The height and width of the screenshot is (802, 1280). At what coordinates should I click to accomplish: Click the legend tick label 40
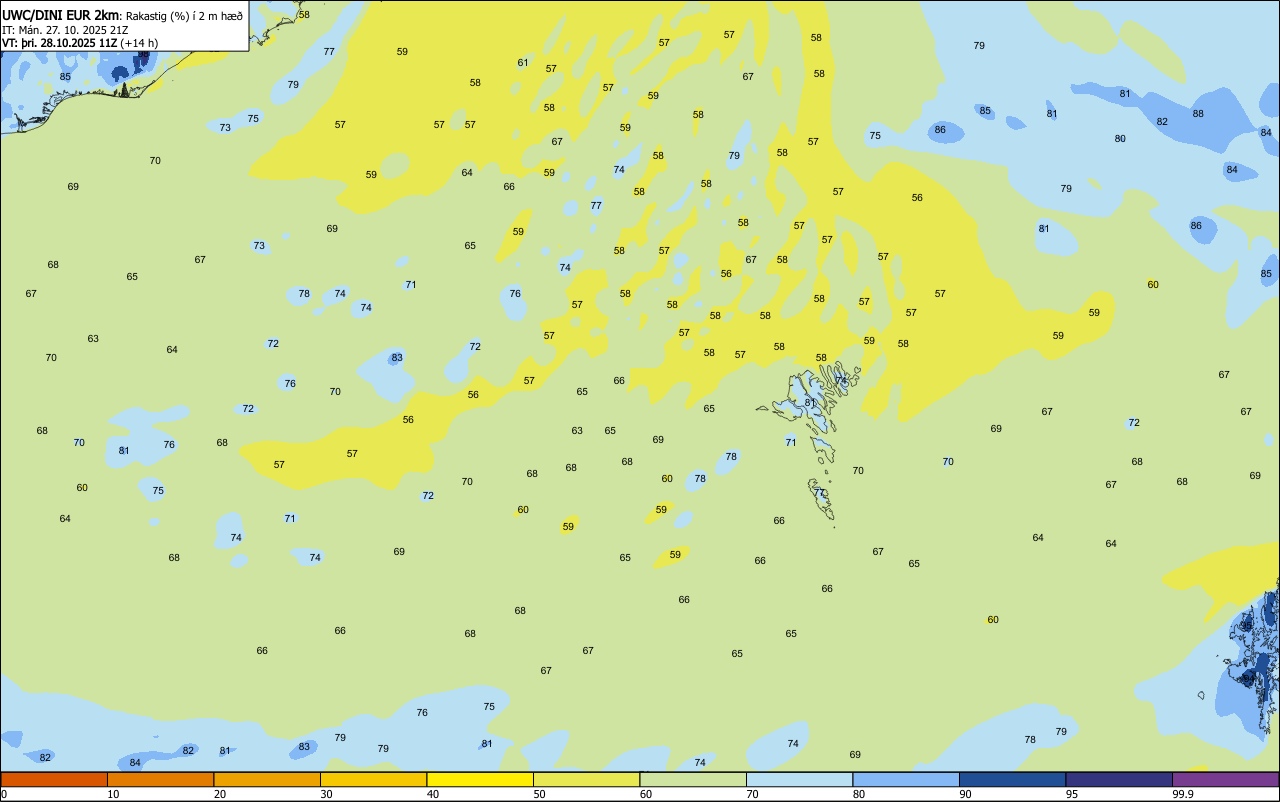pyautogui.click(x=433, y=794)
